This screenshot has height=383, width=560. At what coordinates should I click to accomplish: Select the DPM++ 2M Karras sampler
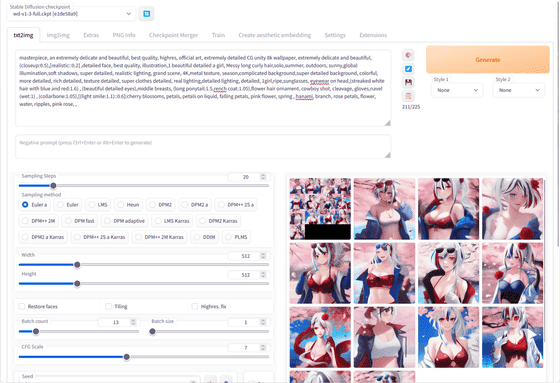point(159,237)
